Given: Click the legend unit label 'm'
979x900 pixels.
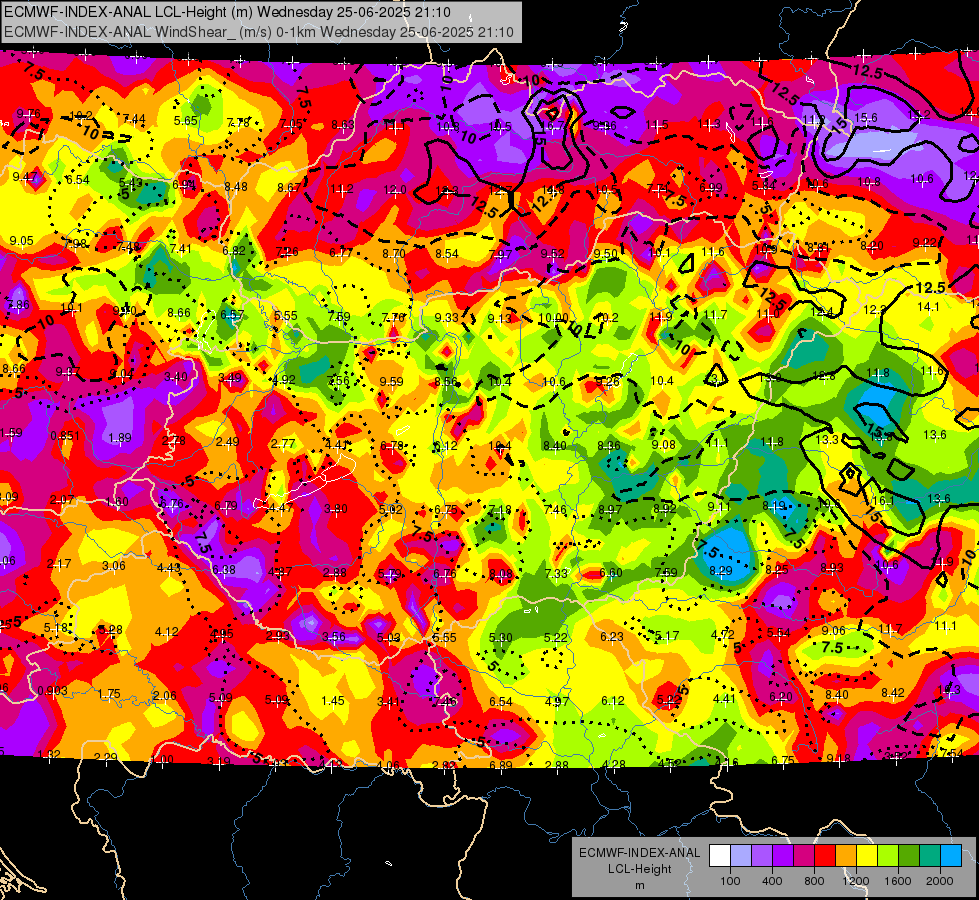Looking at the screenshot, I should pos(639,886).
